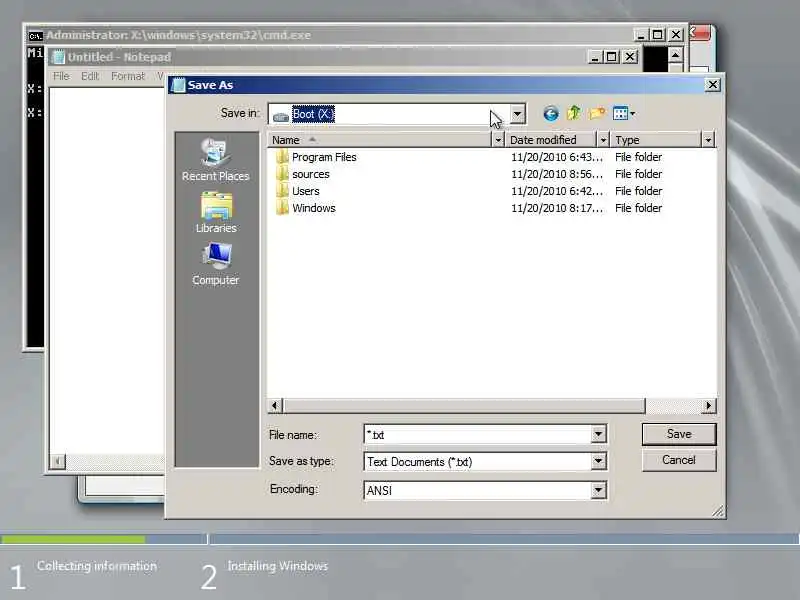
Task: Open the View Menu icon in Save As
Action: [623, 113]
